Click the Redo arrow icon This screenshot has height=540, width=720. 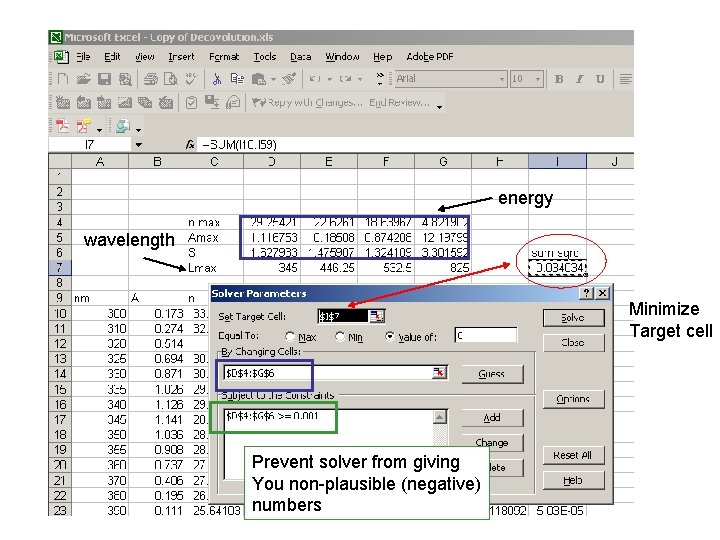[x=345, y=79]
